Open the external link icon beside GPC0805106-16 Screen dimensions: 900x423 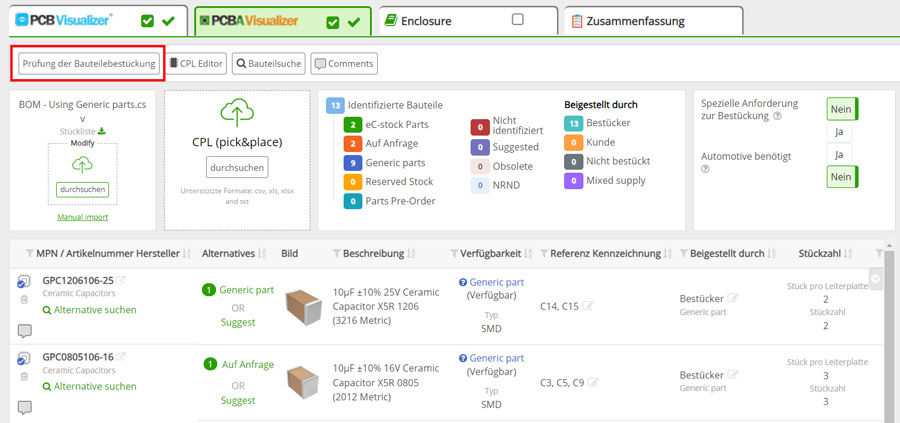coord(121,357)
